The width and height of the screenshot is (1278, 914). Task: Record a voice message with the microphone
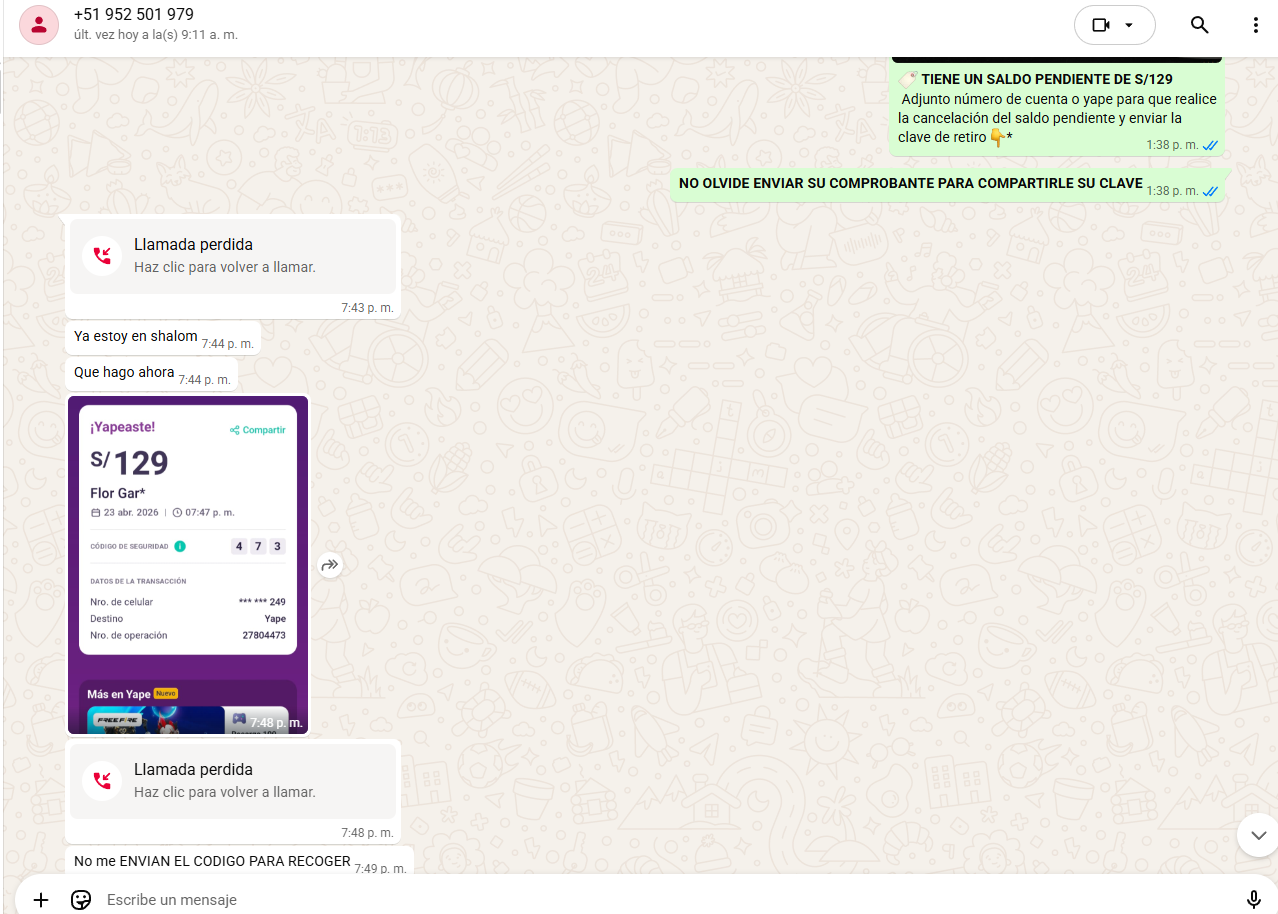[1253, 899]
